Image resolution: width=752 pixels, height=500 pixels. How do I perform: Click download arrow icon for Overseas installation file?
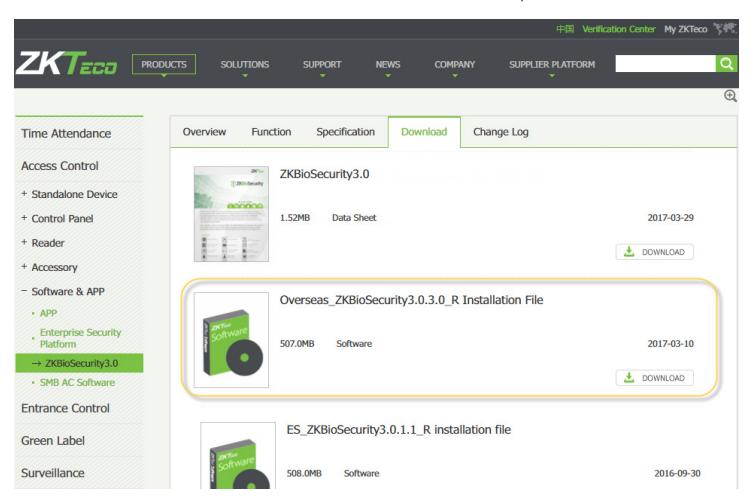[x=629, y=378]
